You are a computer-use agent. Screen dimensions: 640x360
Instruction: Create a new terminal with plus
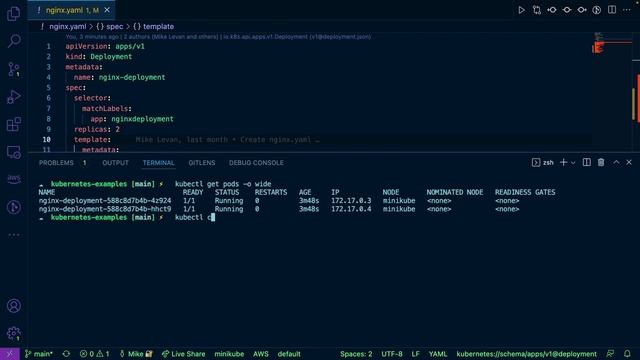(563, 162)
